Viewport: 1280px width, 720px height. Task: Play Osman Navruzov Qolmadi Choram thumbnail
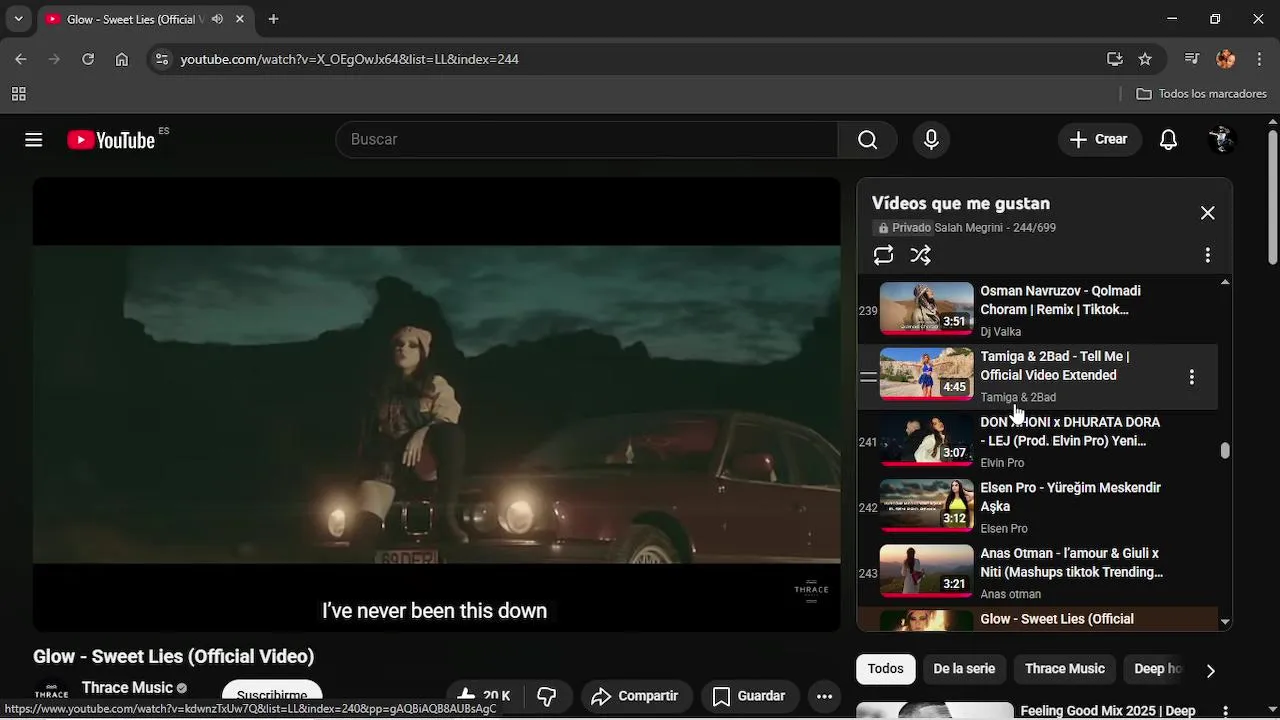(x=926, y=308)
